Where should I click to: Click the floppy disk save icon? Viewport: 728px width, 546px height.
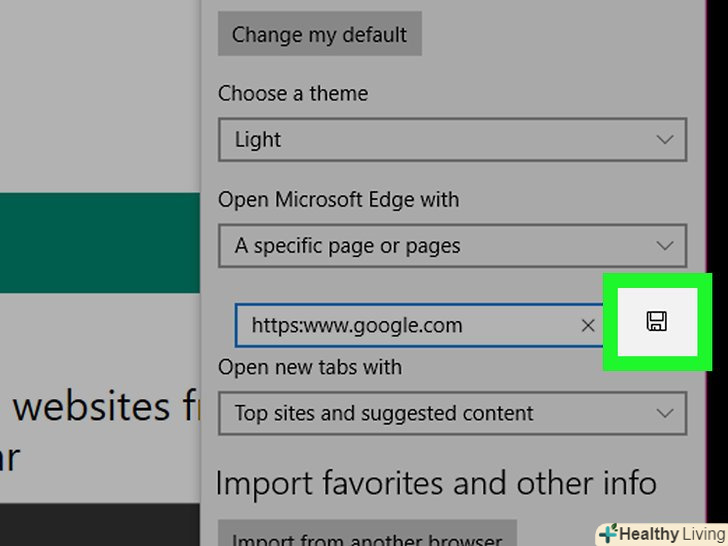[657, 321]
